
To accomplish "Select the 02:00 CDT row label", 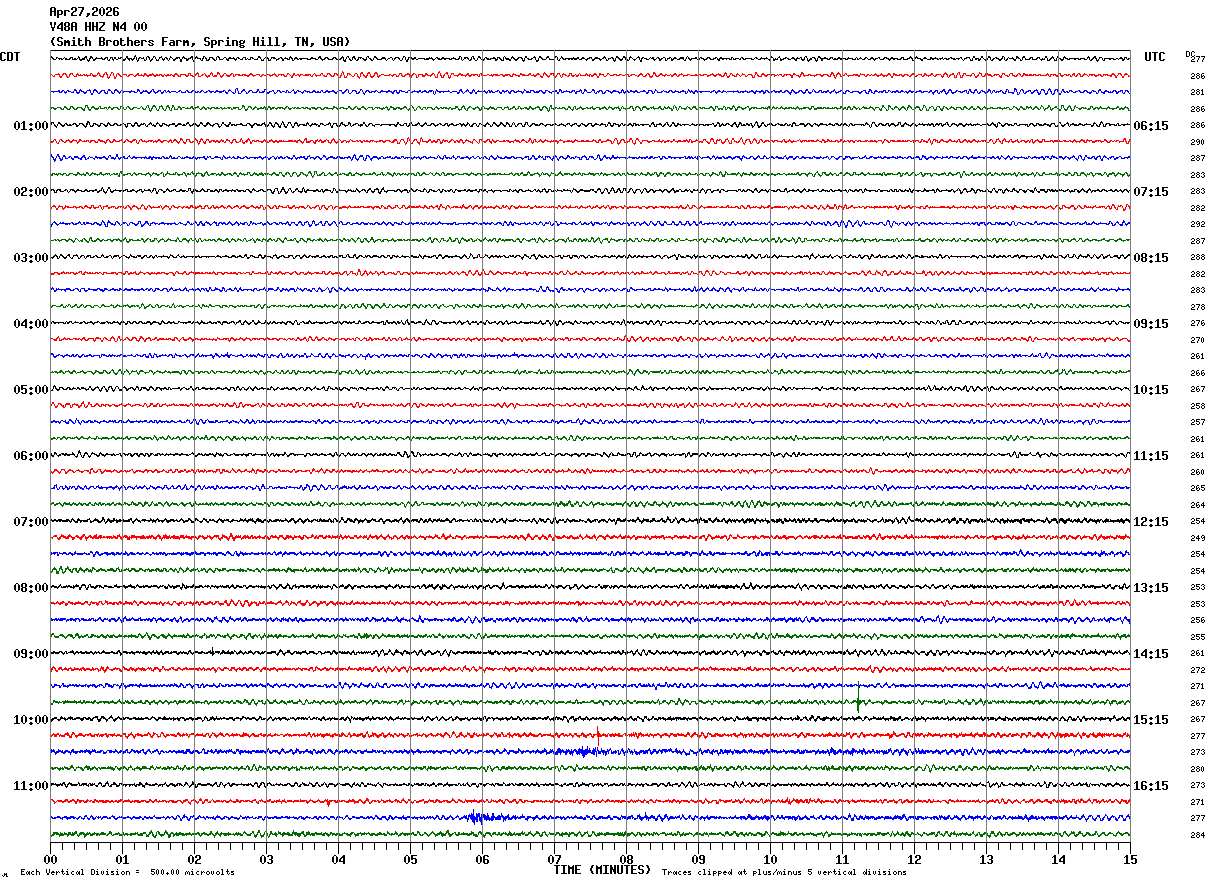I will tap(31, 192).
